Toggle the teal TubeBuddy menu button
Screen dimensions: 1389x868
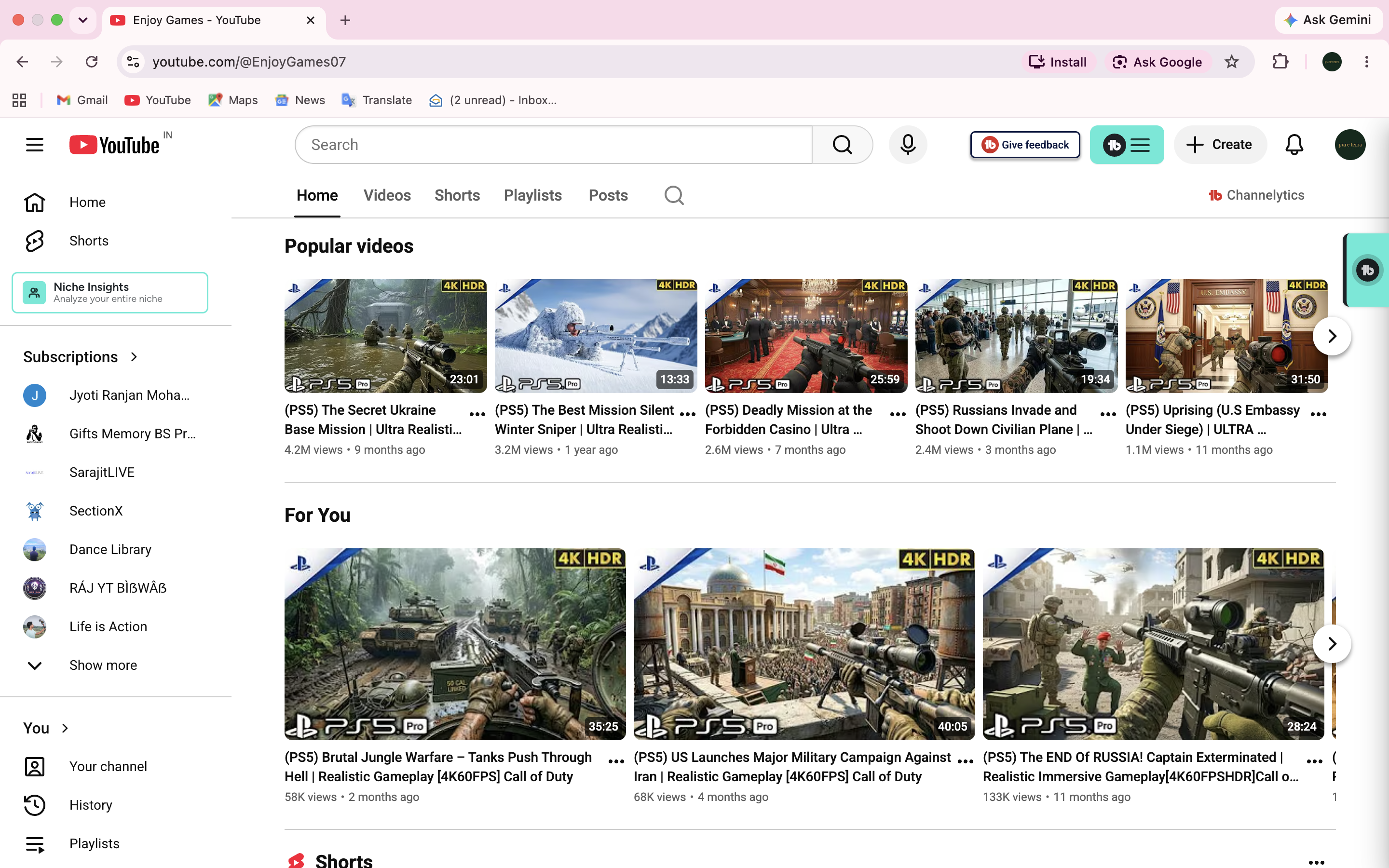point(1127,145)
